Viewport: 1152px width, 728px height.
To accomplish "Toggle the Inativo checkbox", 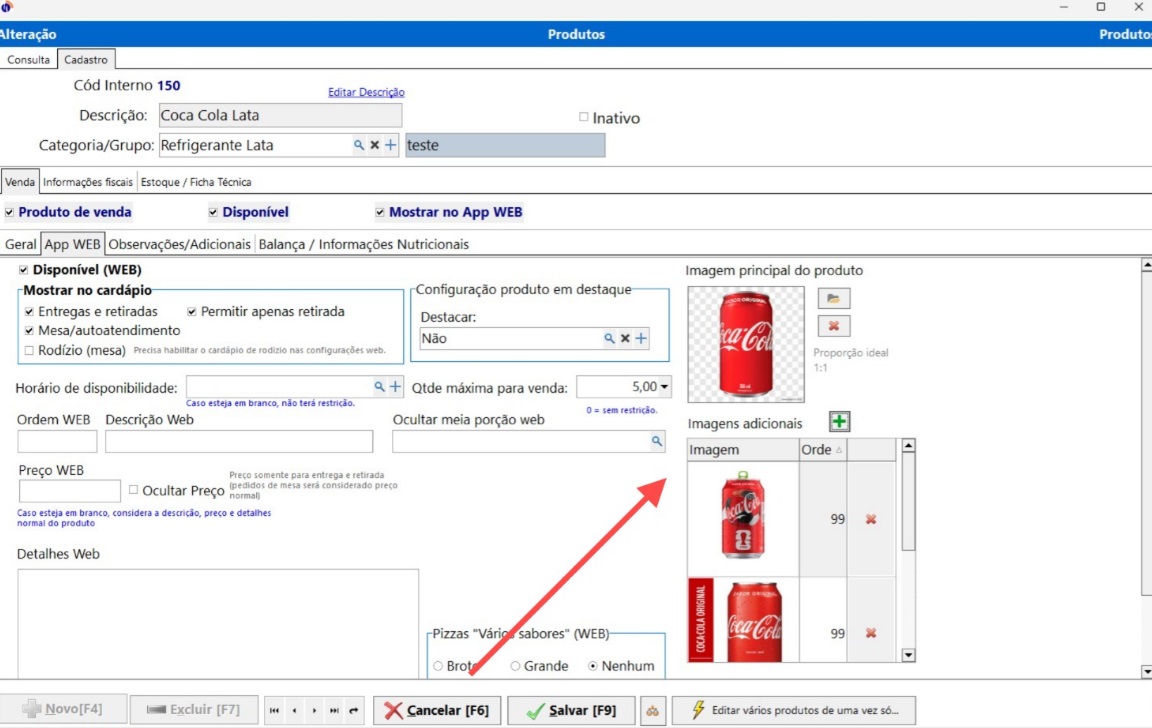I will tap(584, 117).
